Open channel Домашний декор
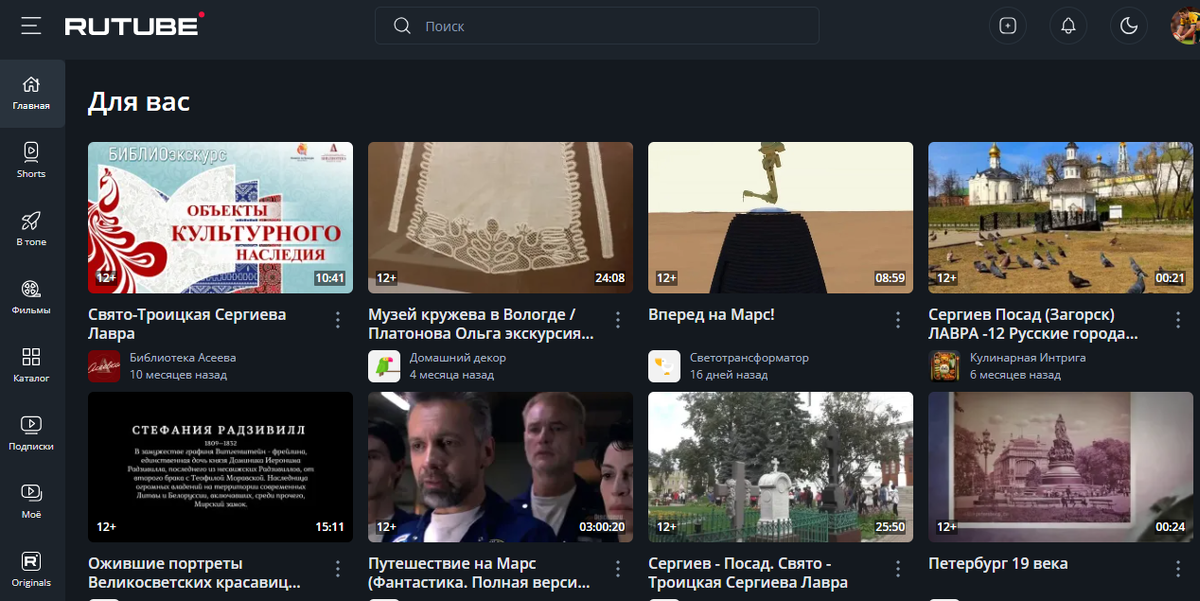 [x=458, y=357]
